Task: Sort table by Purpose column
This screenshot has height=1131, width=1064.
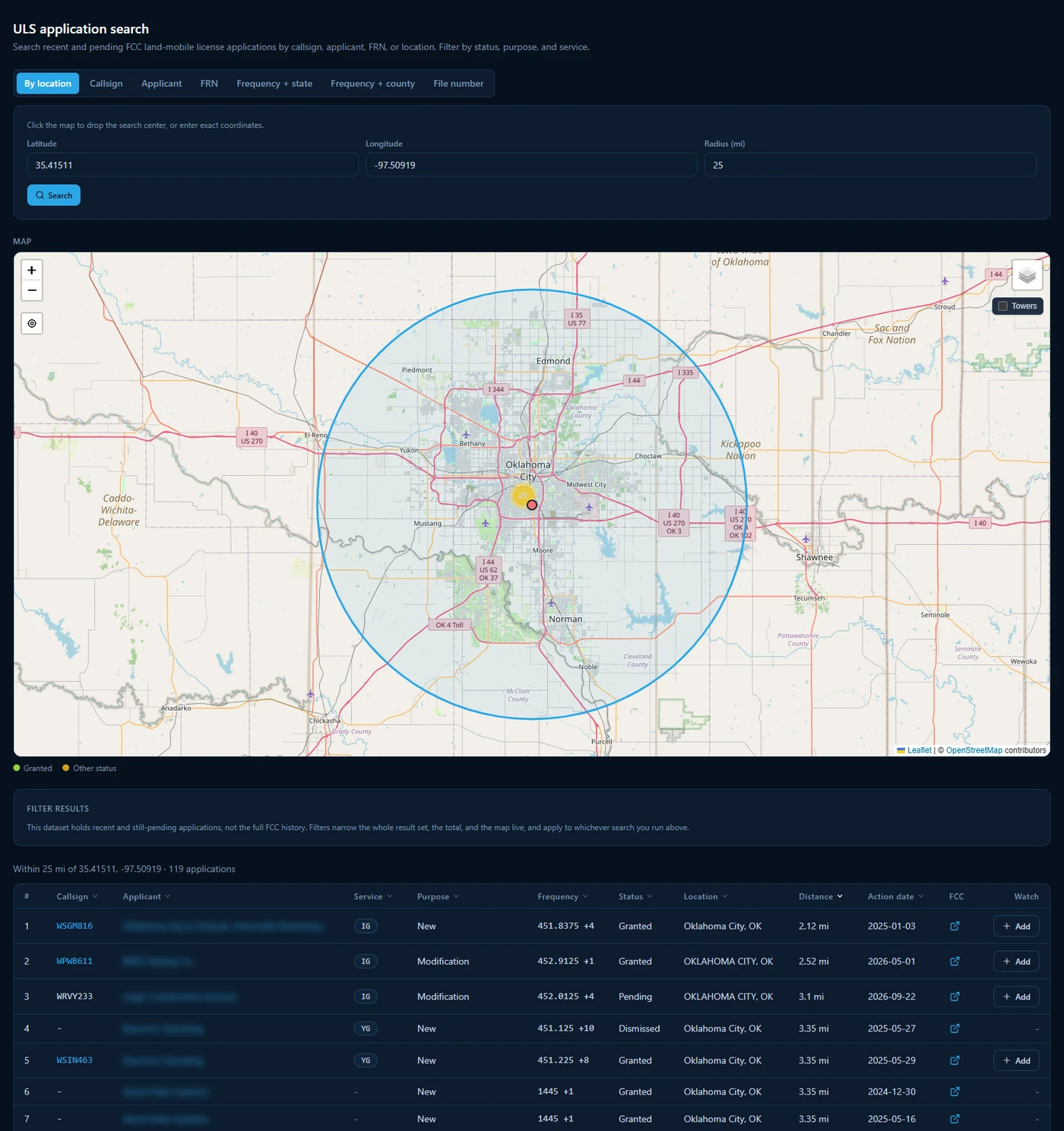Action: pyautogui.click(x=438, y=897)
